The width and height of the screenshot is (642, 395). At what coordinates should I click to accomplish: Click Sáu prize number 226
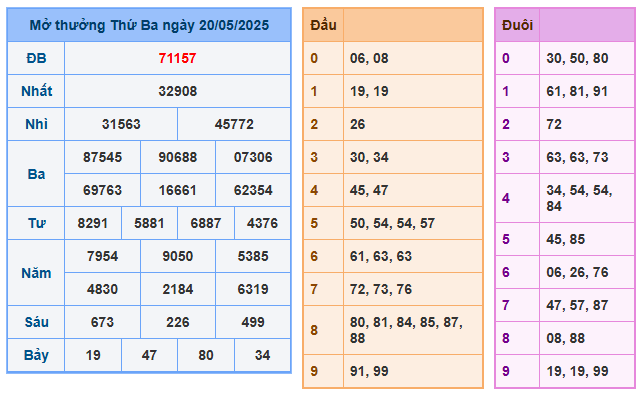[x=178, y=322]
